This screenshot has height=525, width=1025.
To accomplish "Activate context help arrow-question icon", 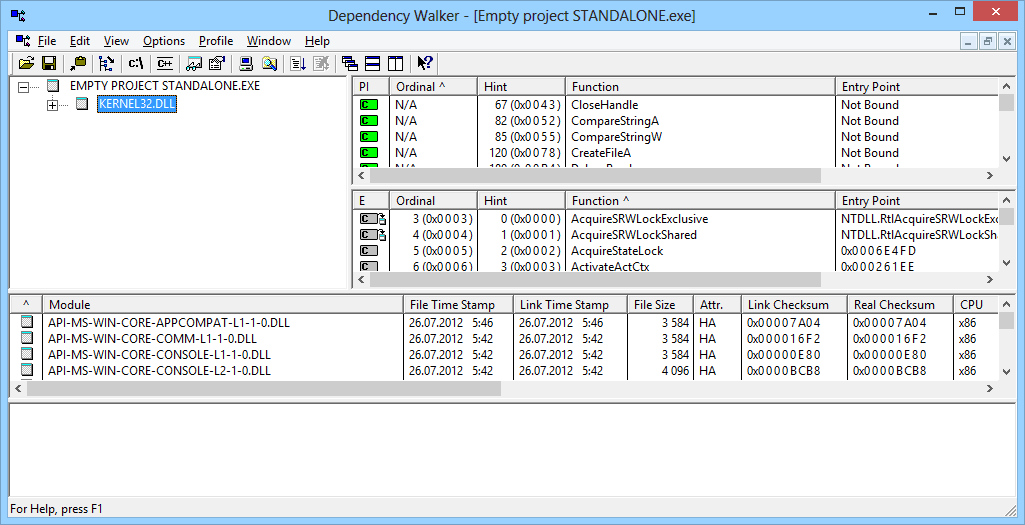I will pyautogui.click(x=425, y=63).
